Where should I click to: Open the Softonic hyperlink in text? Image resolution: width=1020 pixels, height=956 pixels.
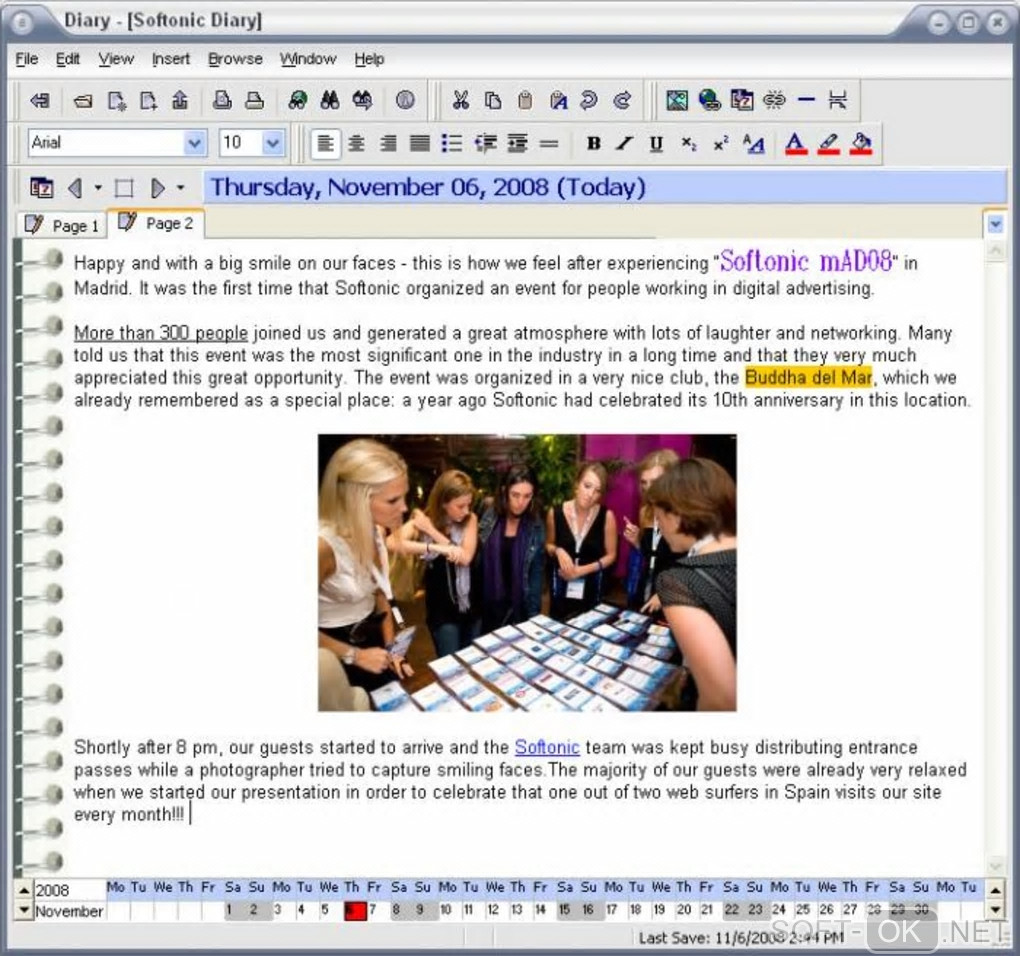pyautogui.click(x=547, y=747)
